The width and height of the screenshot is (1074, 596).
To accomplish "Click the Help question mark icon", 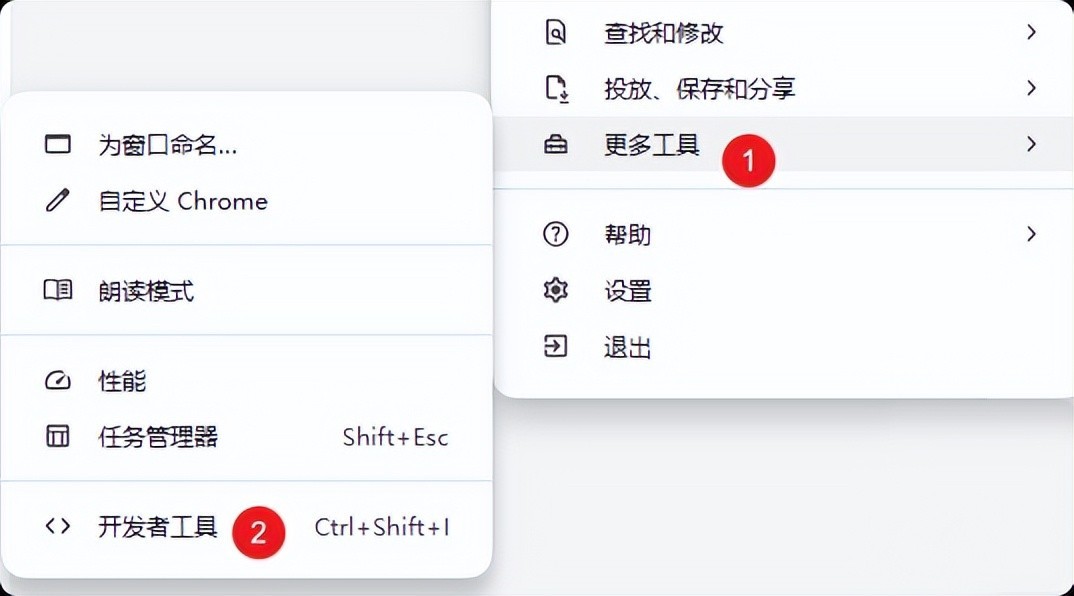I will [x=555, y=235].
